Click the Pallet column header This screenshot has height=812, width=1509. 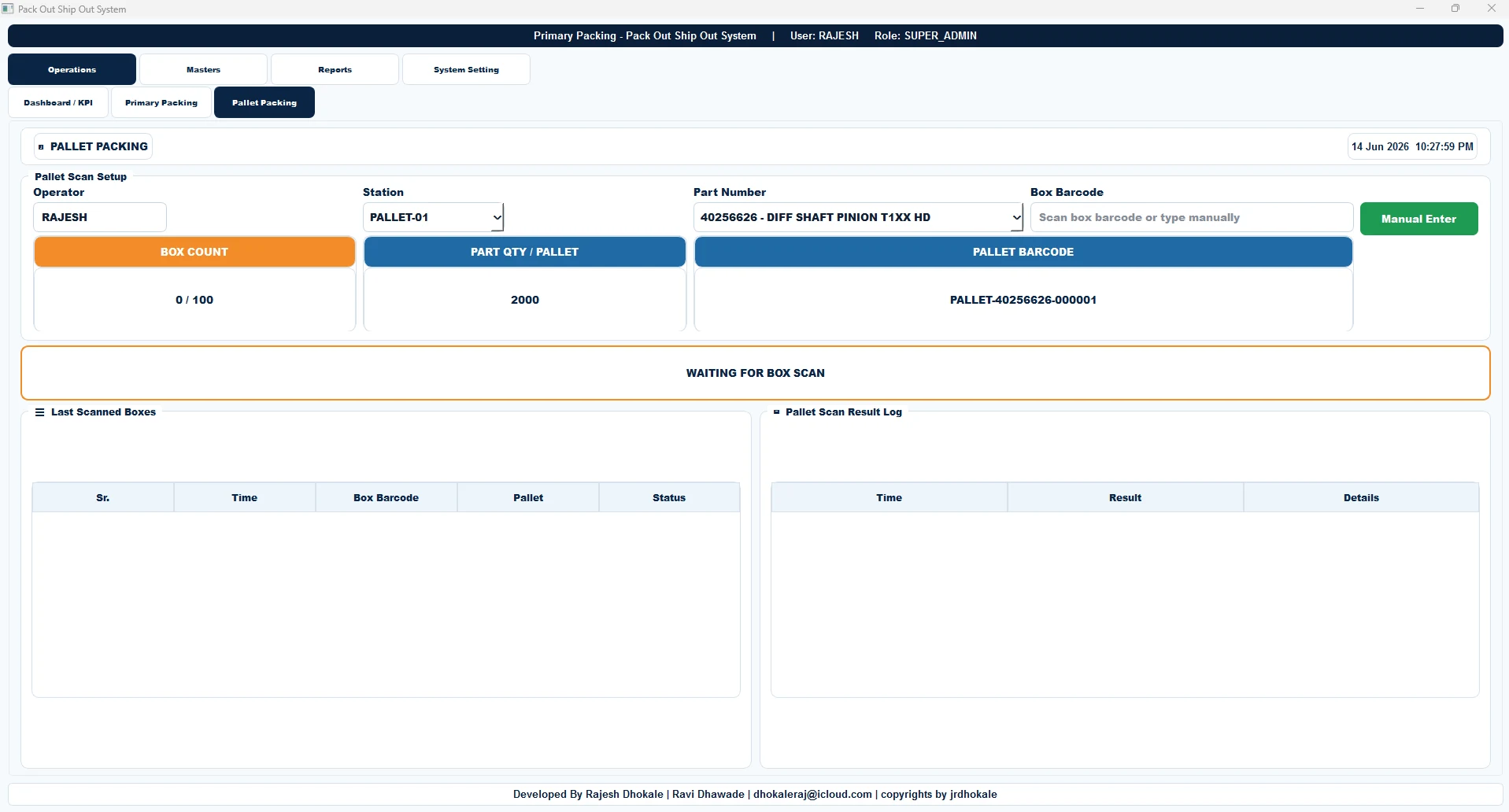(528, 497)
